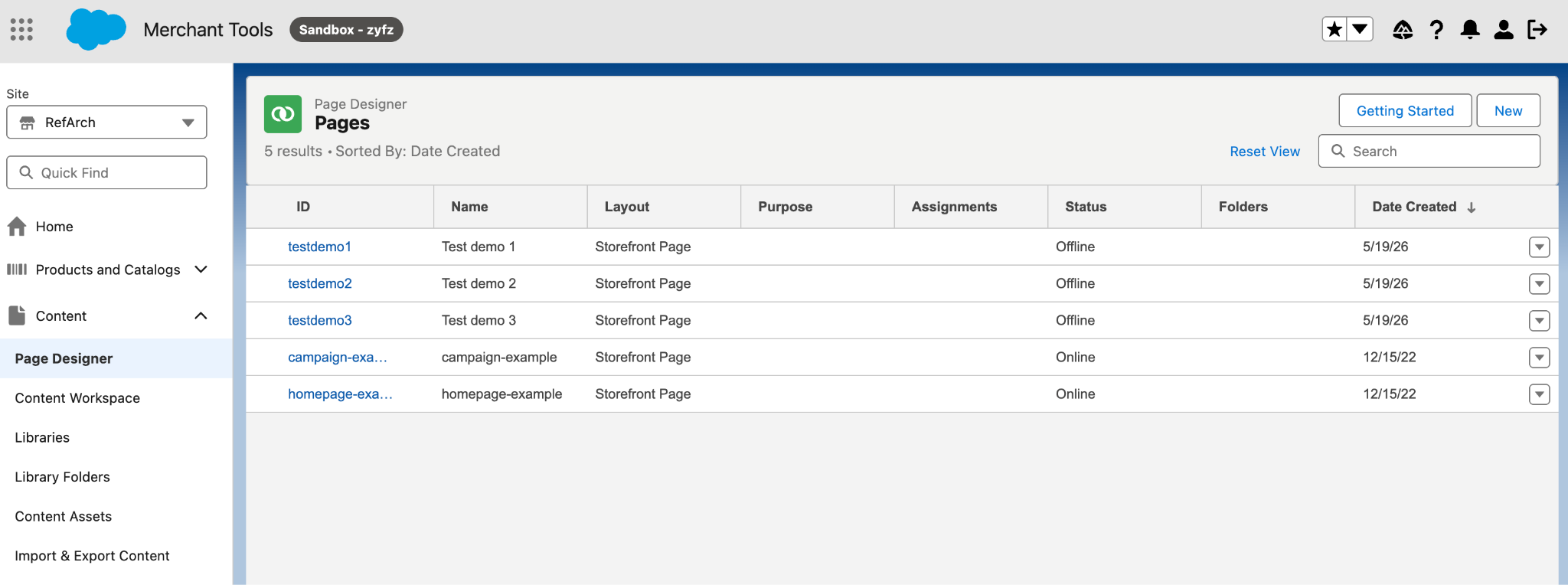Viewport: 1568px width, 585px height.
Task: Click Offline status of testdemo1 row
Action: 1075,247
